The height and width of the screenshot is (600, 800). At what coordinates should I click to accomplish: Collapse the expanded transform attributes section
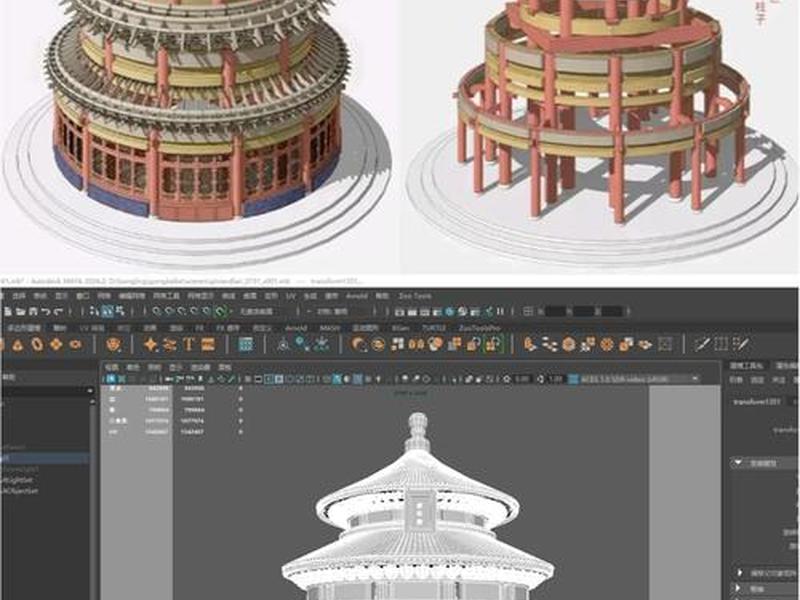[x=738, y=463]
